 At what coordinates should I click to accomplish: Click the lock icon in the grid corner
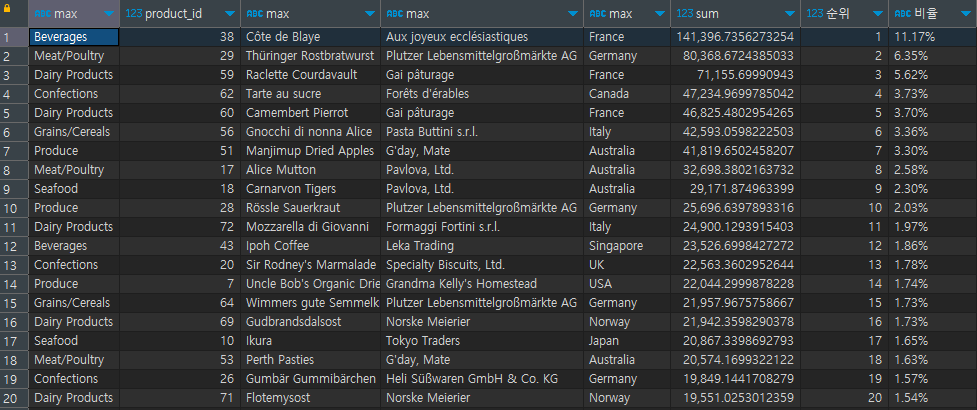click(7, 9)
